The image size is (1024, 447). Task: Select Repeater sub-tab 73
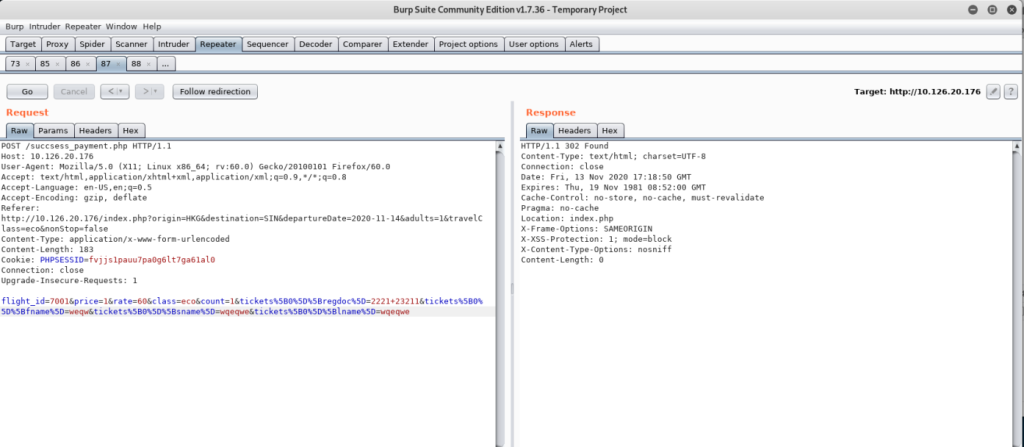(x=16, y=64)
